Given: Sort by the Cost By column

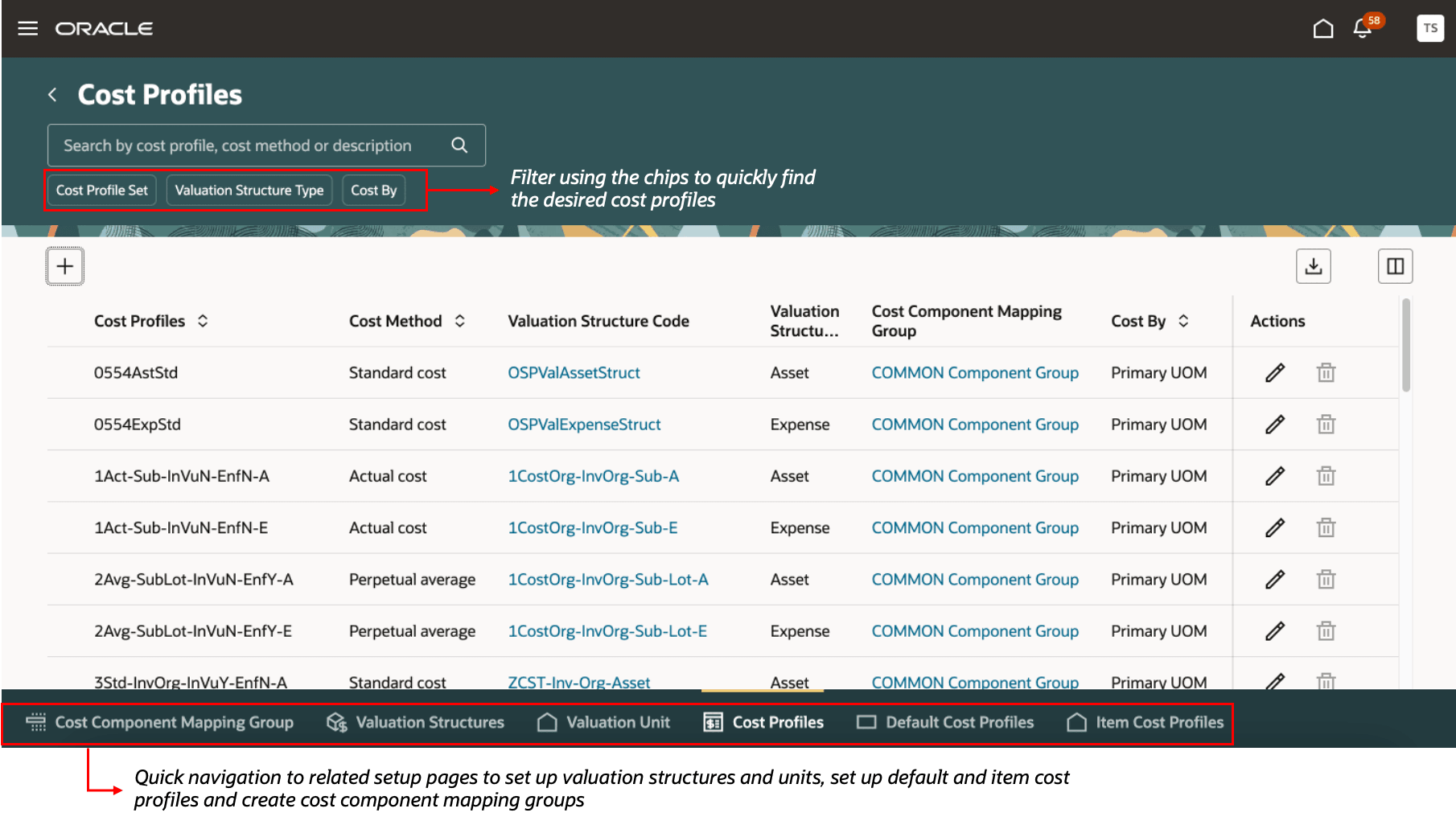Looking at the screenshot, I should (x=1183, y=321).
